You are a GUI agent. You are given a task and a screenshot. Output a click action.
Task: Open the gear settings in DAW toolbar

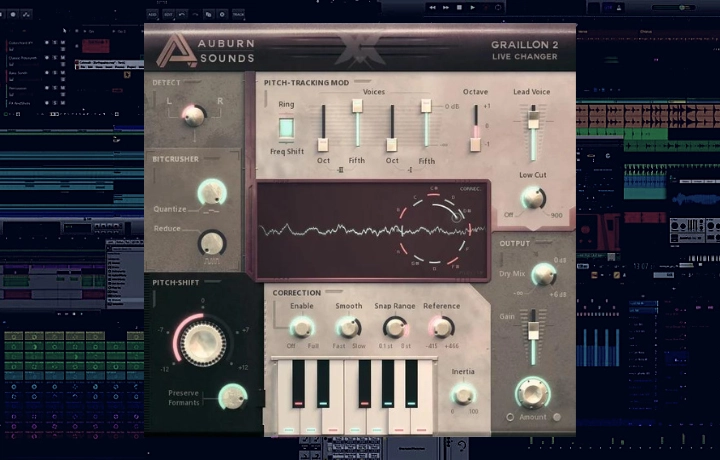[x=222, y=15]
